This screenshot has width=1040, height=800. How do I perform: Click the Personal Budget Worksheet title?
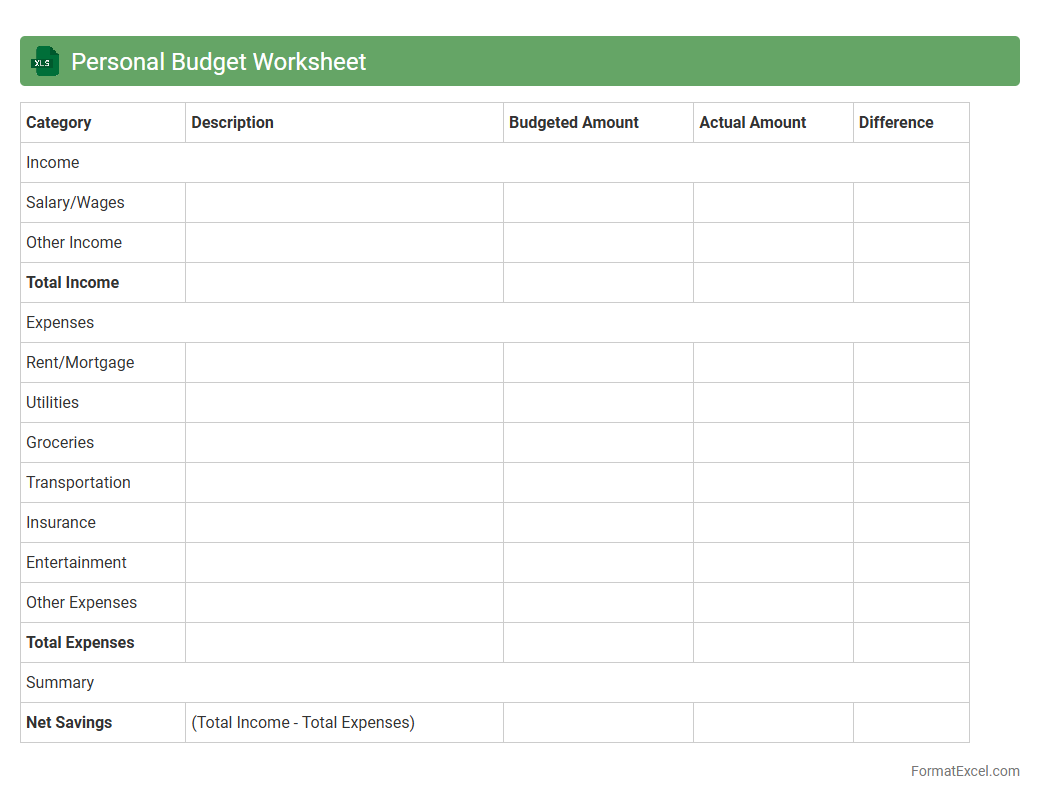click(x=218, y=61)
